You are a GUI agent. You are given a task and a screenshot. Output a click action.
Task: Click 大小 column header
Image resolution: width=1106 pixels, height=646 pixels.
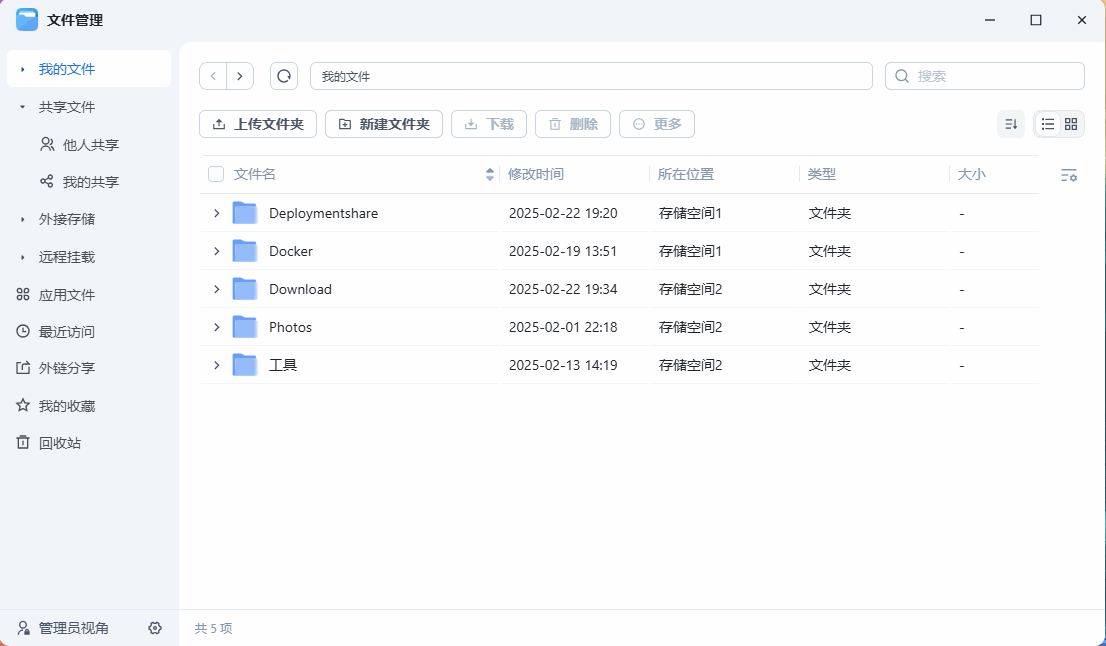[971, 174]
